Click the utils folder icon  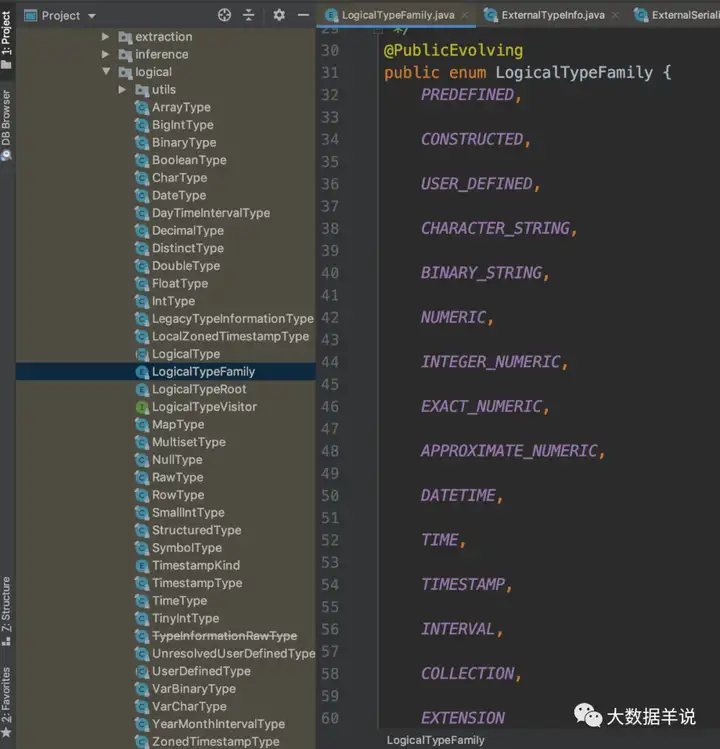coord(142,90)
